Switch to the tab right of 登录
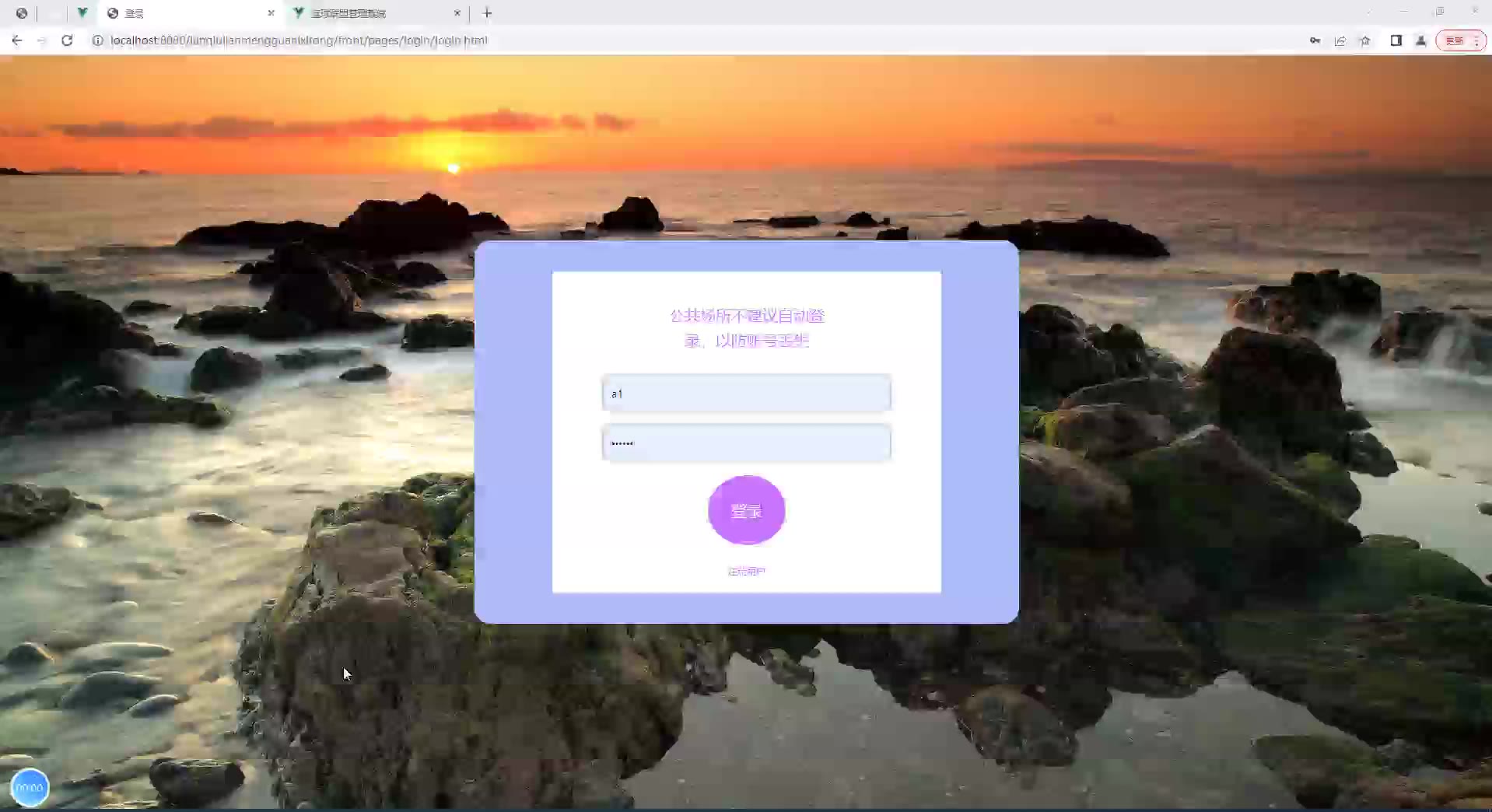The width and height of the screenshot is (1492, 812). [378, 13]
